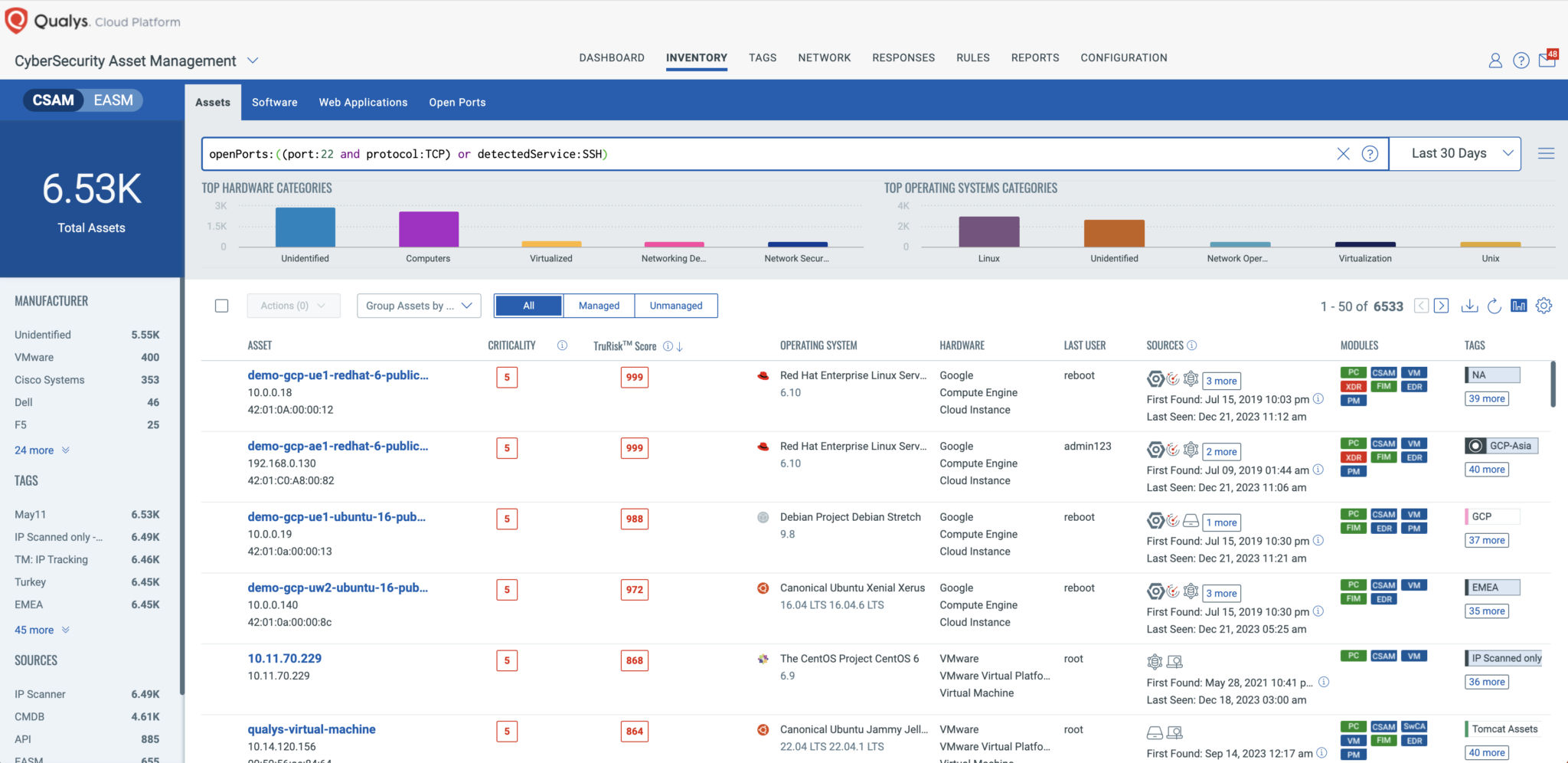Click the hamburger menu beside the time range selector

pos(1547,152)
